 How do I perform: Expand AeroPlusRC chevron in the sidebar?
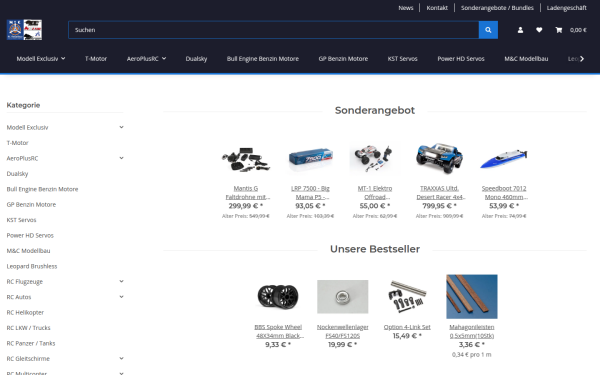121,158
